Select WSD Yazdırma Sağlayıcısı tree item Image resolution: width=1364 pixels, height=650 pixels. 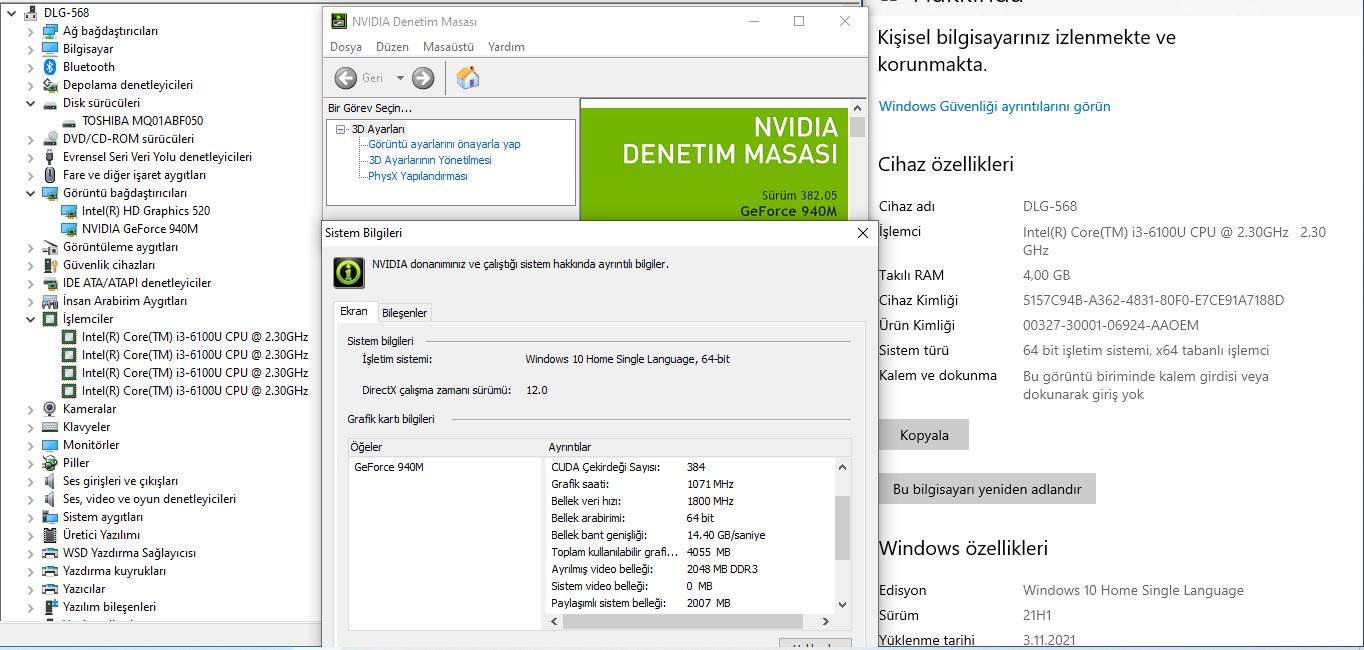pyautogui.click(x=129, y=553)
